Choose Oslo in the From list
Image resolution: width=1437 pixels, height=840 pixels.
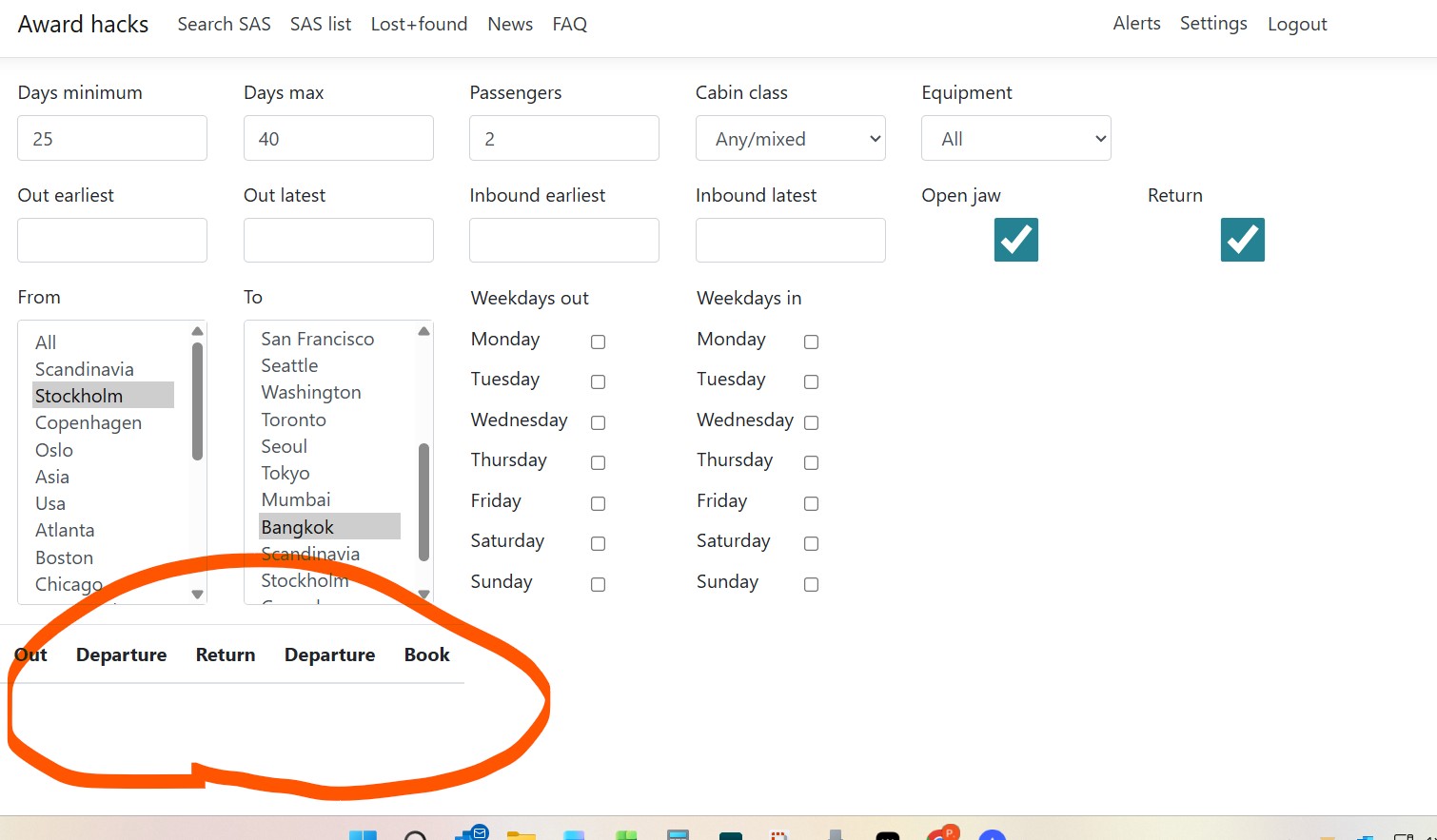tap(103, 449)
